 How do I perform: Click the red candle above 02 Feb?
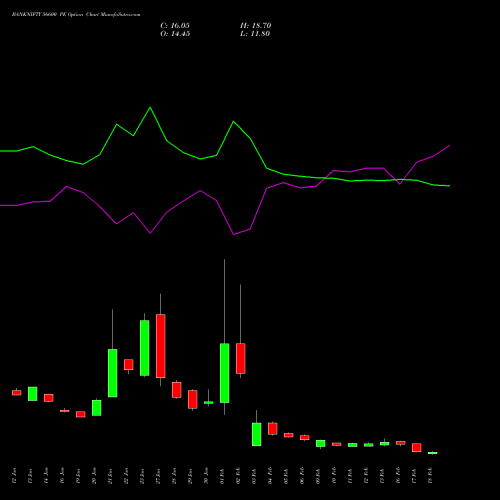241,358
